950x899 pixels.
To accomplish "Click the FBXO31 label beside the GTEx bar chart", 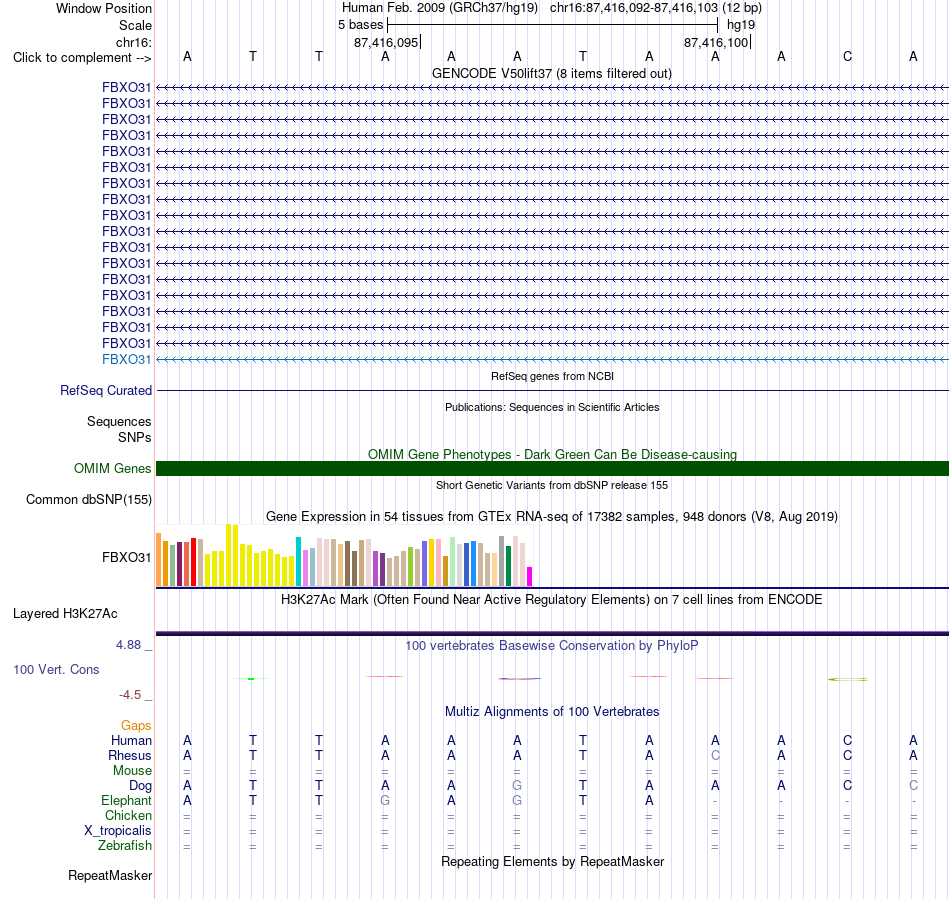I will click(x=126, y=557).
